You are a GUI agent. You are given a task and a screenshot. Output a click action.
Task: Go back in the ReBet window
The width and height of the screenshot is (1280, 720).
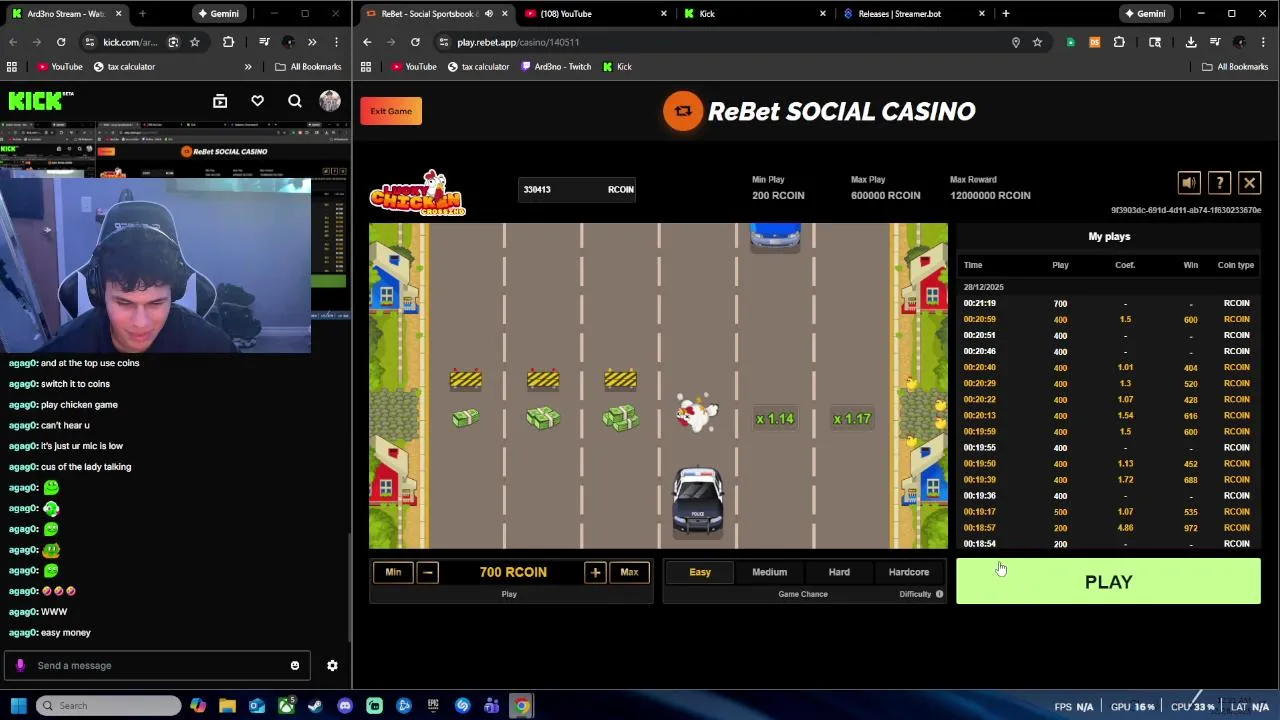click(367, 42)
